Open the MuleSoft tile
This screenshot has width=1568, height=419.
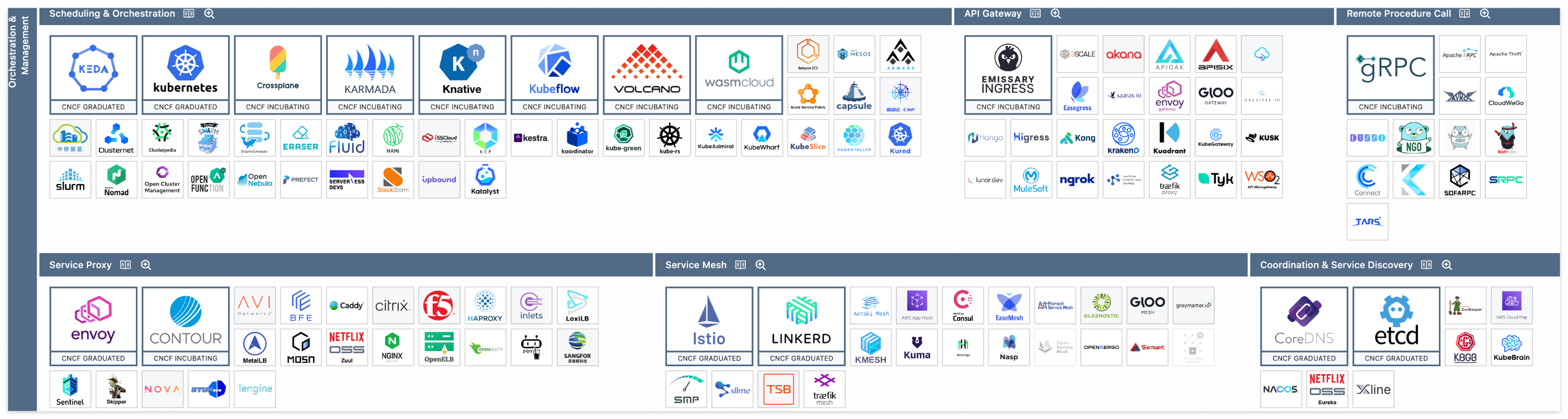point(1031,180)
